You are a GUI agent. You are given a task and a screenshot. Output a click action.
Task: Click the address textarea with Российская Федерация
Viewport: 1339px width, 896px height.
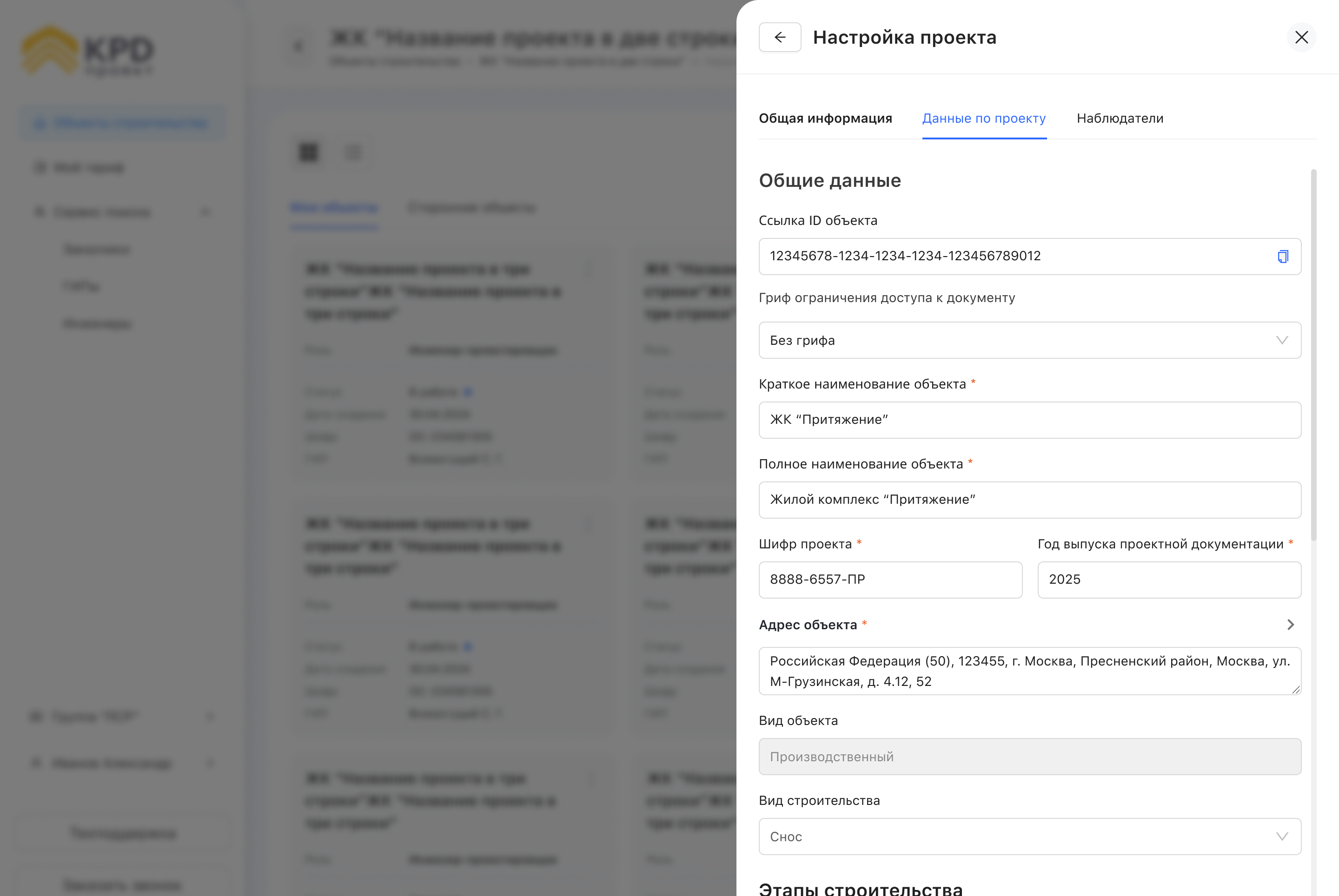pos(1030,671)
